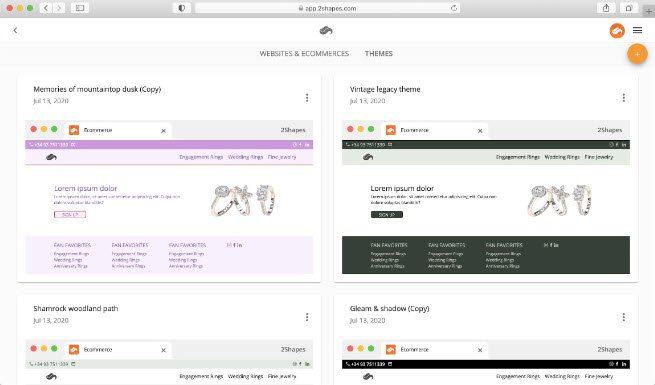The image size is (655, 385).
Task: Click the 2Shapes logo in header
Action: (x=326, y=30)
